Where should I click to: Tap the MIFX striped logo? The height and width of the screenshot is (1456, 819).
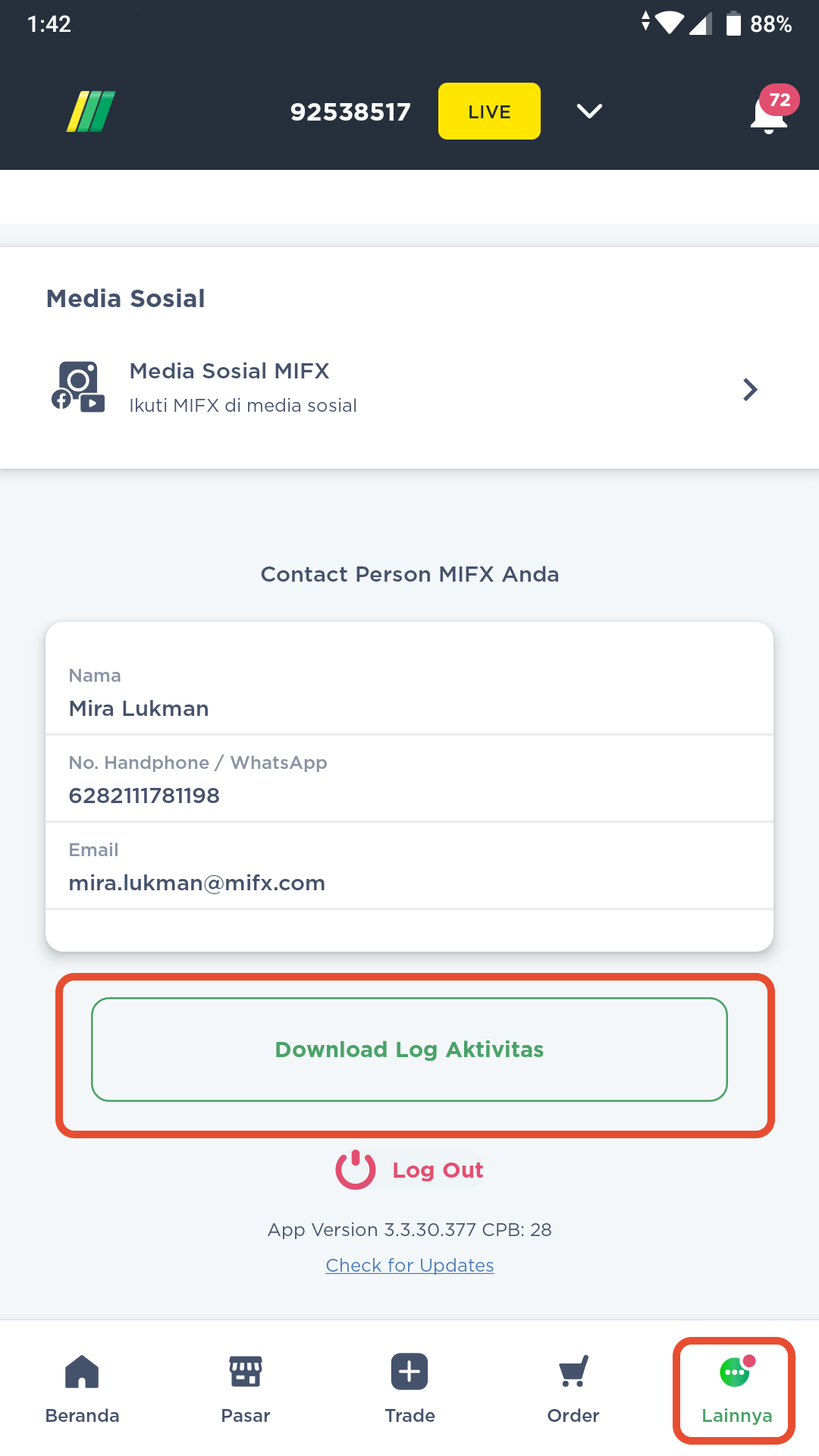[x=91, y=111]
